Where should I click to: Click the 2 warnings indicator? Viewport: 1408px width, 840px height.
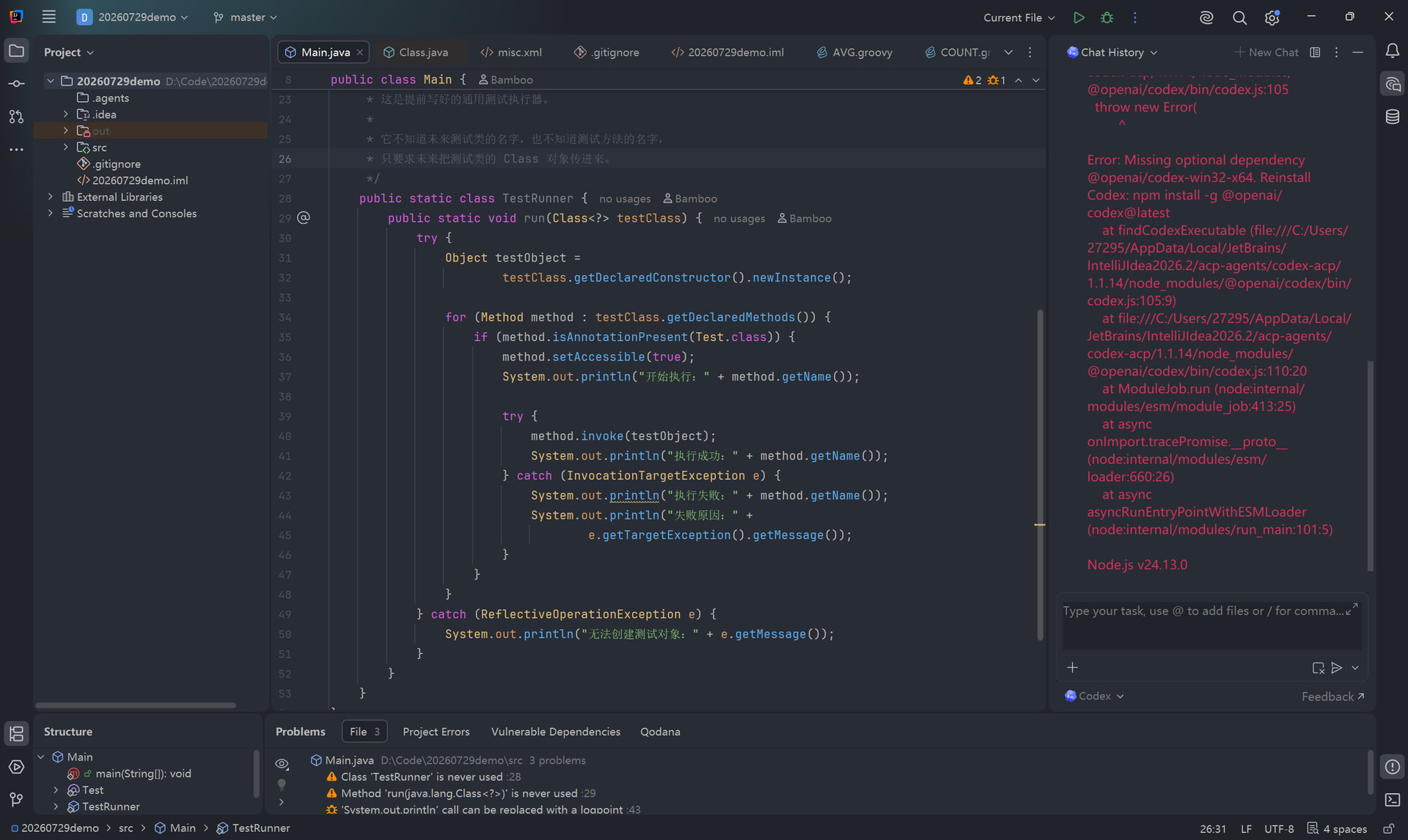tap(972, 80)
